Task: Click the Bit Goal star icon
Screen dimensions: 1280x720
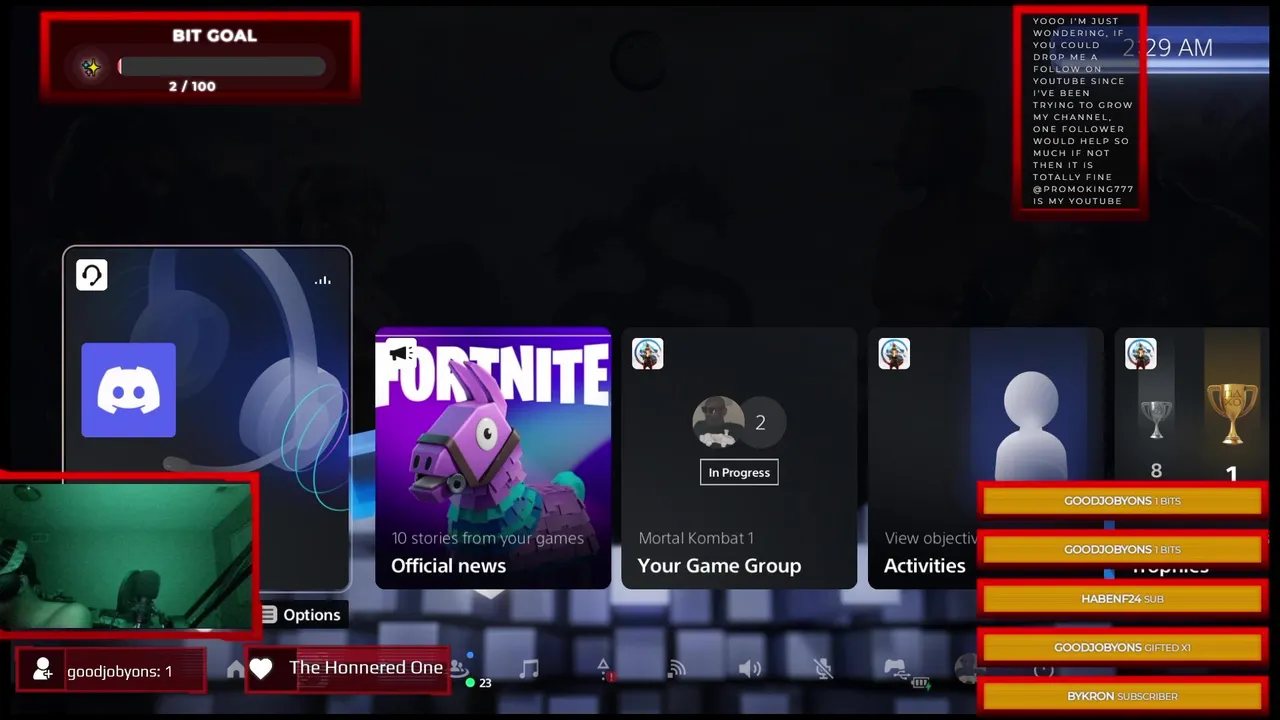Action: 91,67
